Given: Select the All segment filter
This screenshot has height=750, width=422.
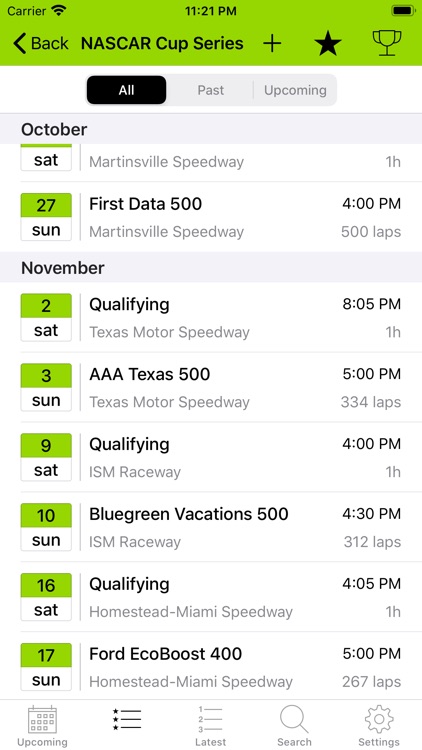Looking at the screenshot, I should click(126, 90).
